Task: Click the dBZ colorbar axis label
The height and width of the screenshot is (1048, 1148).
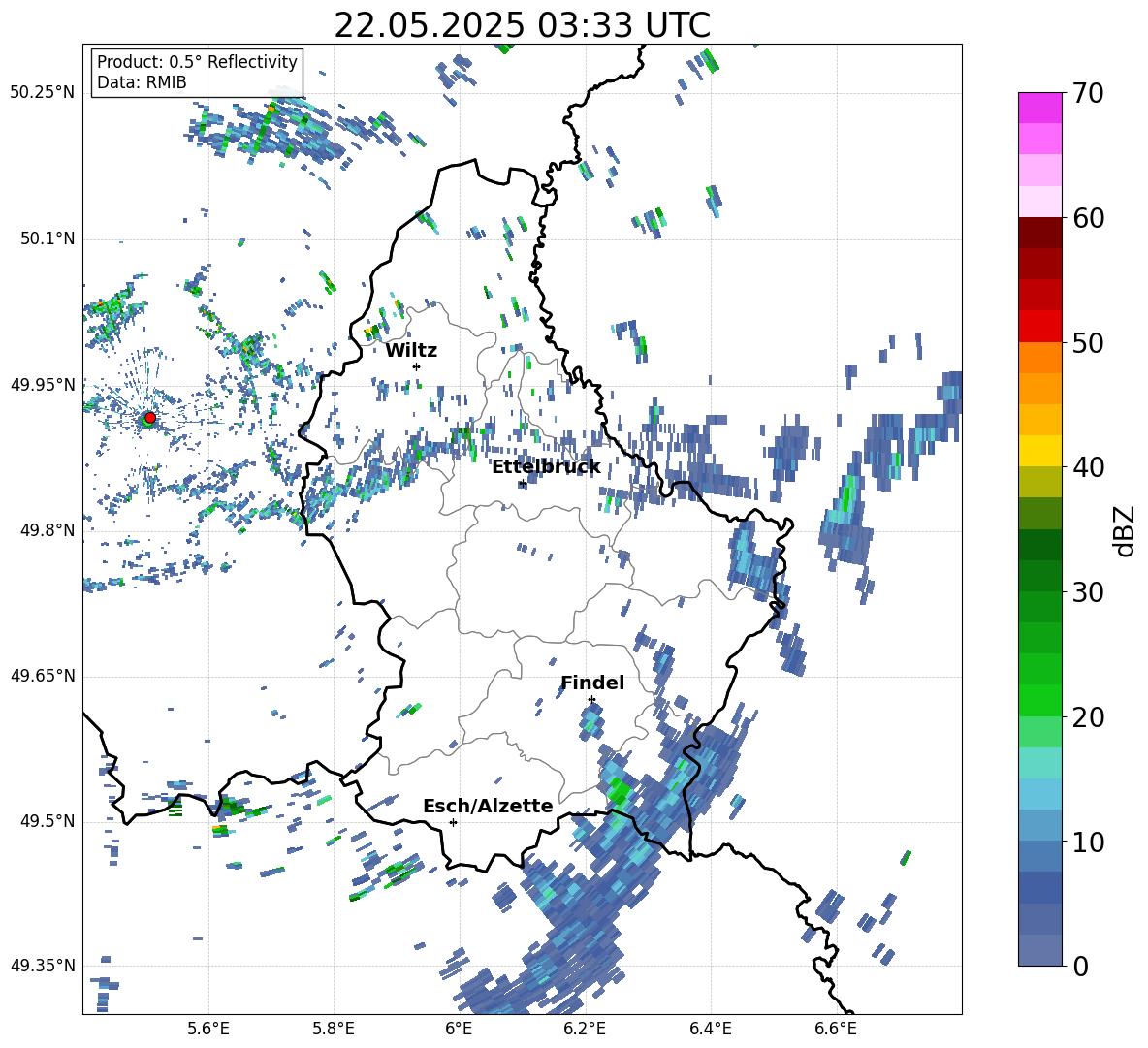Action: click(1125, 530)
